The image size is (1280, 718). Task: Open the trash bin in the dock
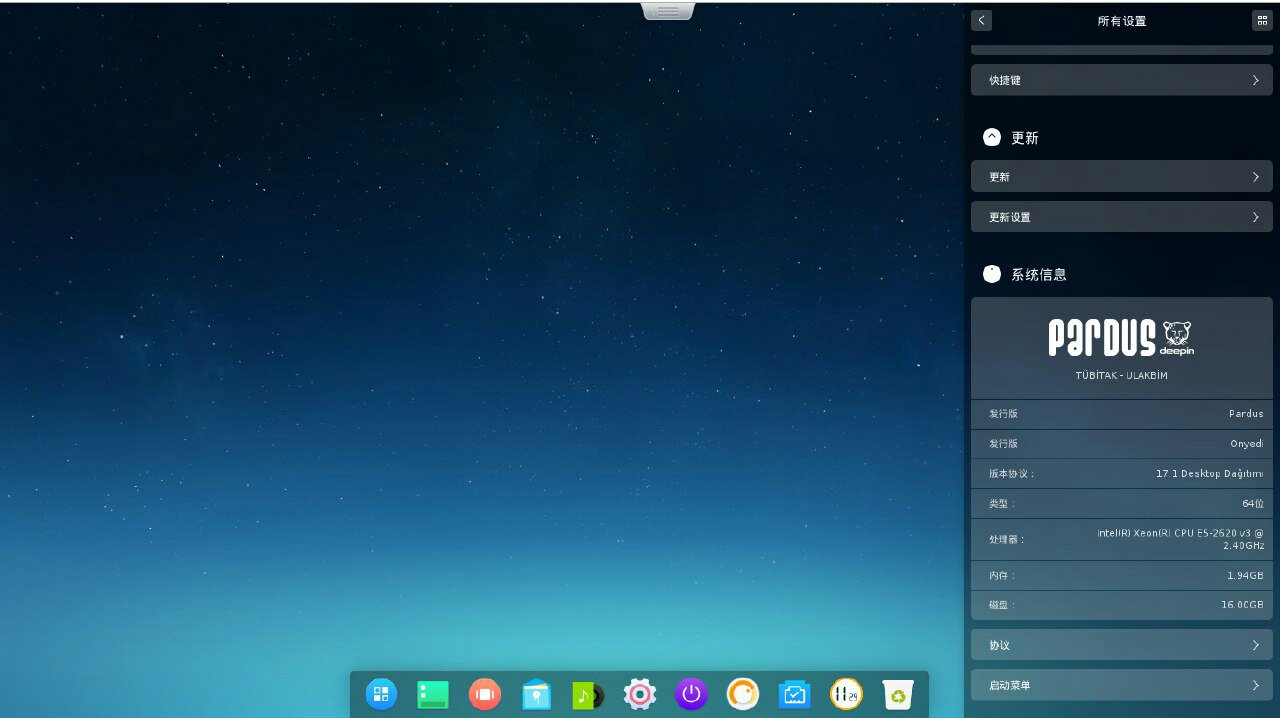[x=898, y=694]
